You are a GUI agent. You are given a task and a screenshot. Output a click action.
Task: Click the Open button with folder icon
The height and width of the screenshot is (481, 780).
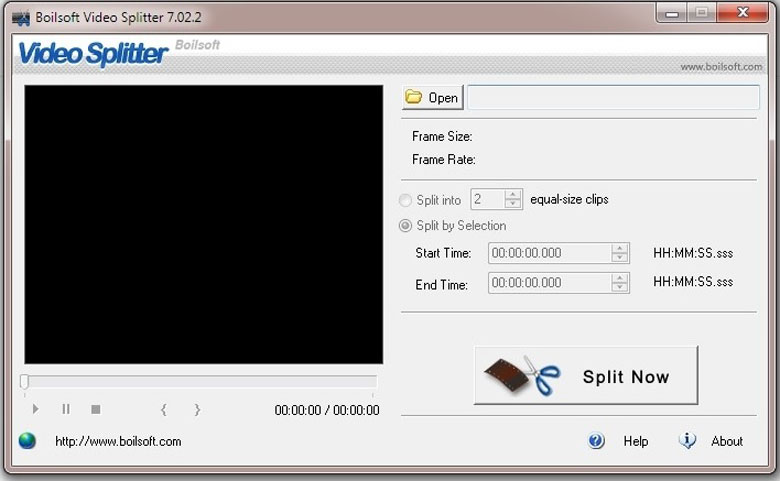tap(432, 97)
